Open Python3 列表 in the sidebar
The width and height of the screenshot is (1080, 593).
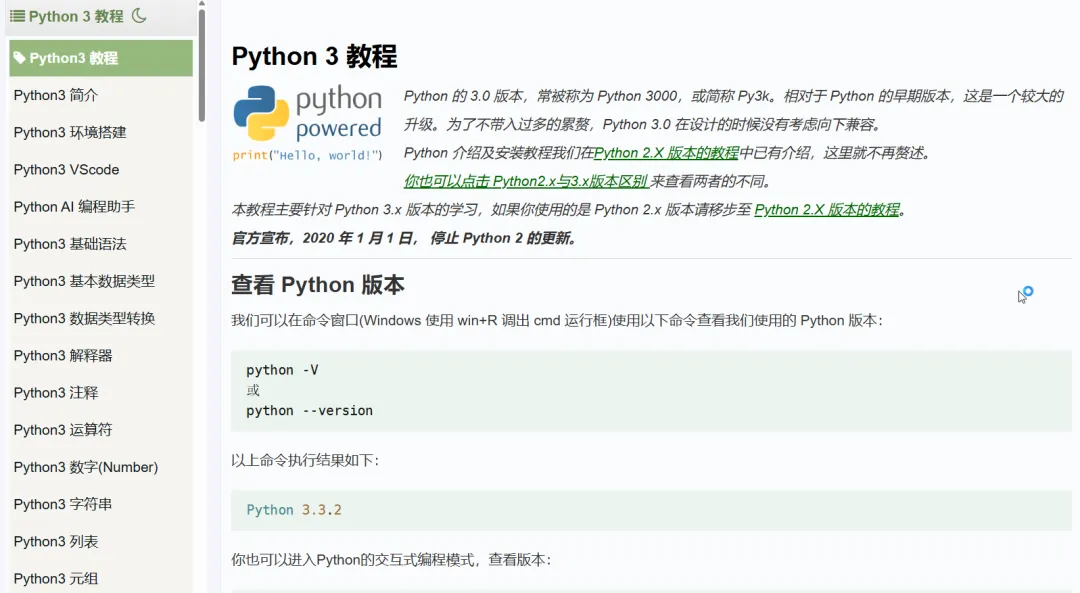click(56, 541)
